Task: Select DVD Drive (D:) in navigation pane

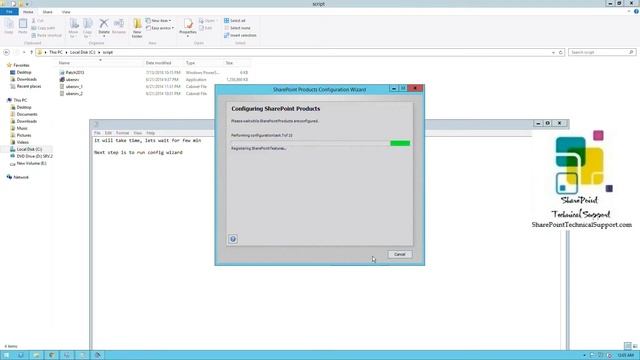Action: coord(34,156)
